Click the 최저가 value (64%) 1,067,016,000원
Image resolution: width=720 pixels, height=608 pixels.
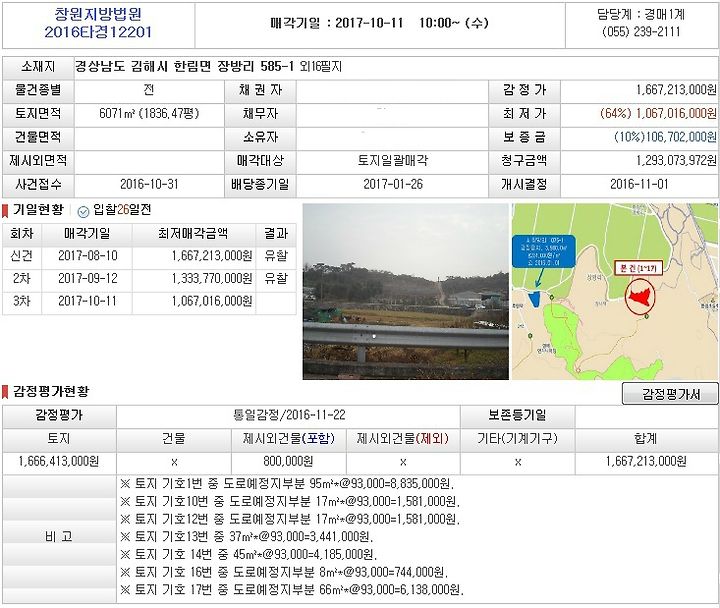658,113
